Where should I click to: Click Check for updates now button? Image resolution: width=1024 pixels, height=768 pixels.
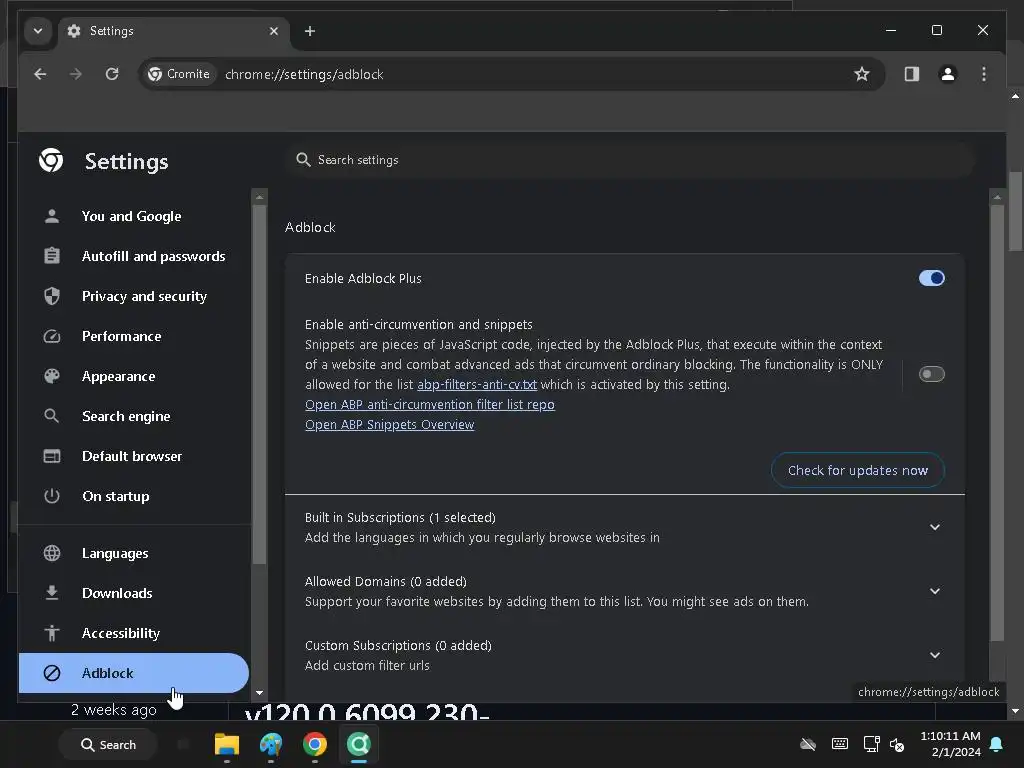(857, 470)
